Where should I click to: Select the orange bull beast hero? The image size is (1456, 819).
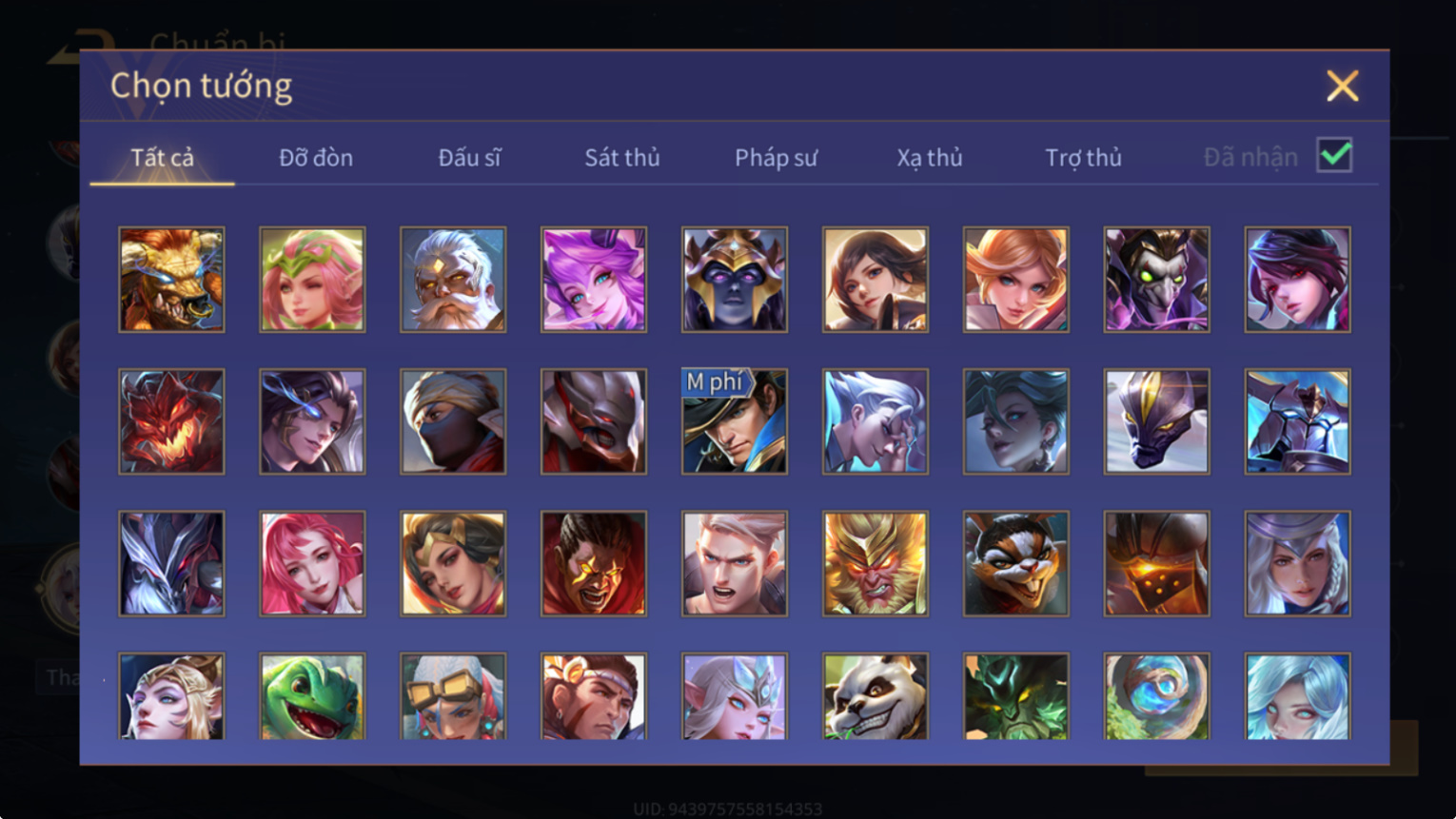171,280
